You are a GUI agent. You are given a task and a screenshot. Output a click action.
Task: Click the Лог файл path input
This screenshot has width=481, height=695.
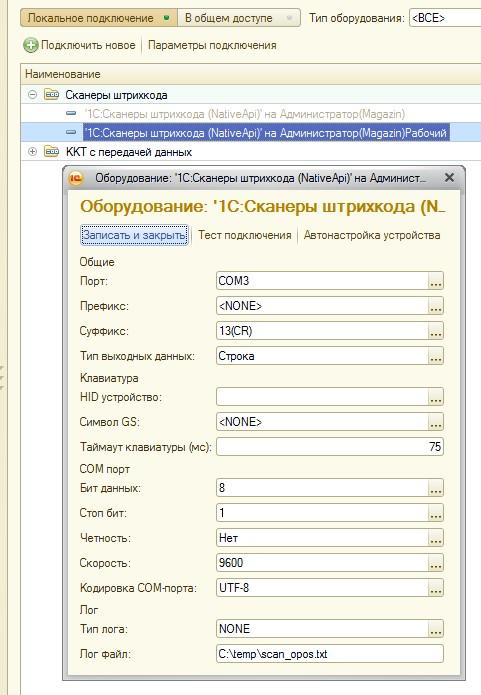pos(330,654)
